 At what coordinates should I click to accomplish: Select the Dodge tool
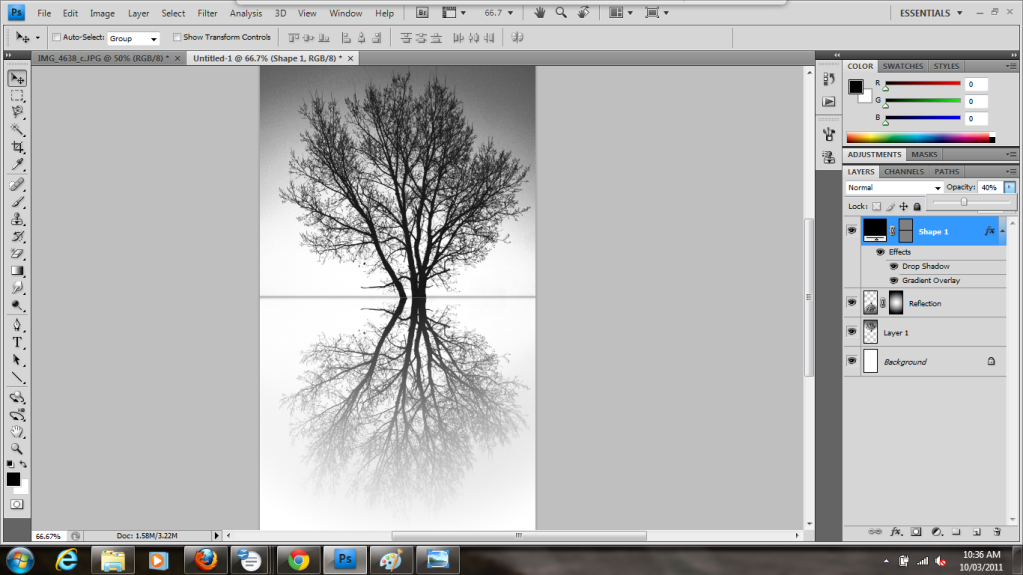[x=17, y=305]
